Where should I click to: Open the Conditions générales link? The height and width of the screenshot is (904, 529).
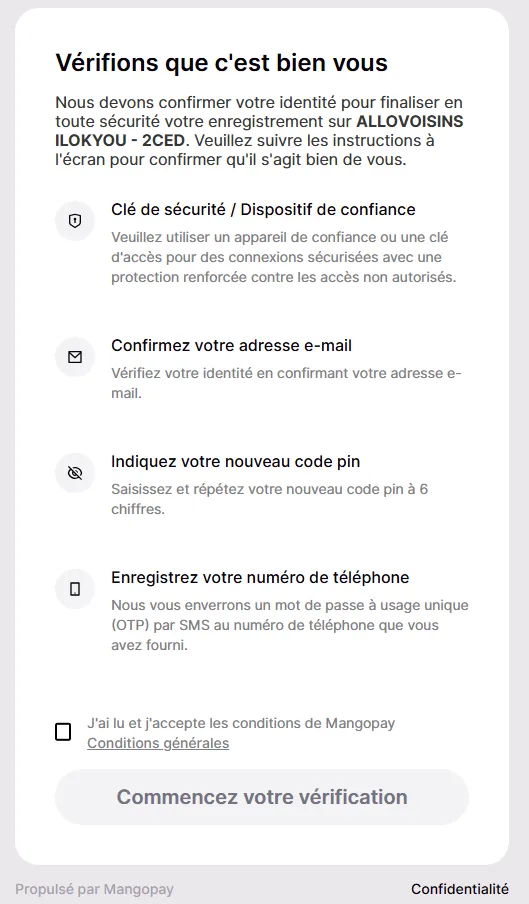click(158, 743)
